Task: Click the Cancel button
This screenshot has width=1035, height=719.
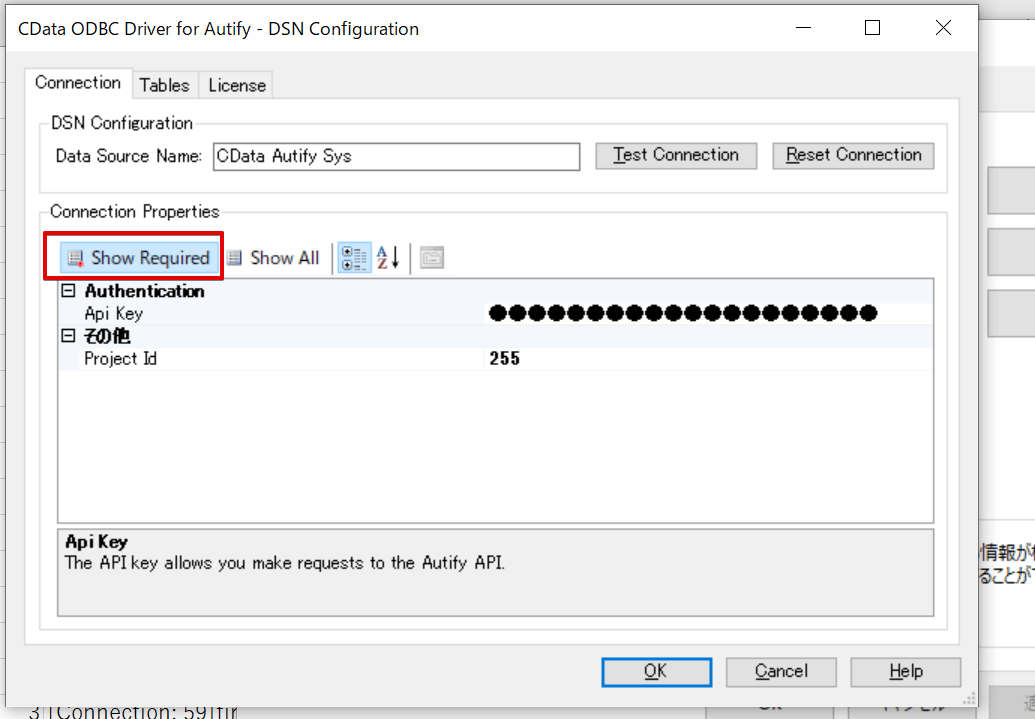Action: click(781, 671)
